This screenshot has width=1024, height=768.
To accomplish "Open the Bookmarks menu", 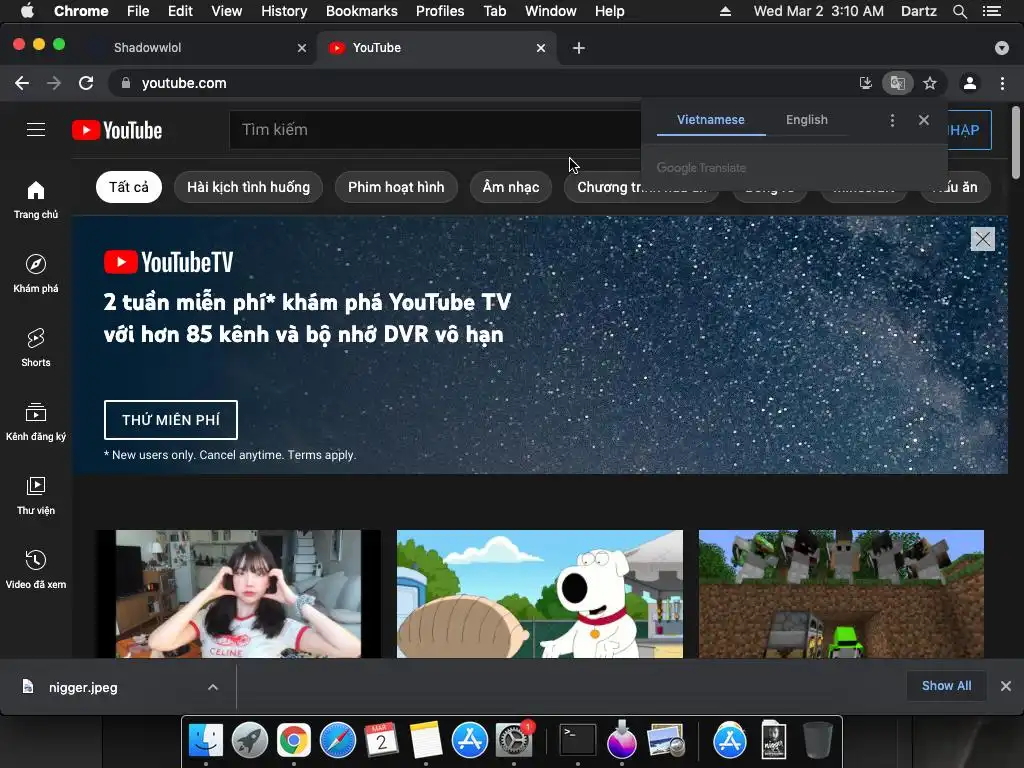I will tap(362, 11).
